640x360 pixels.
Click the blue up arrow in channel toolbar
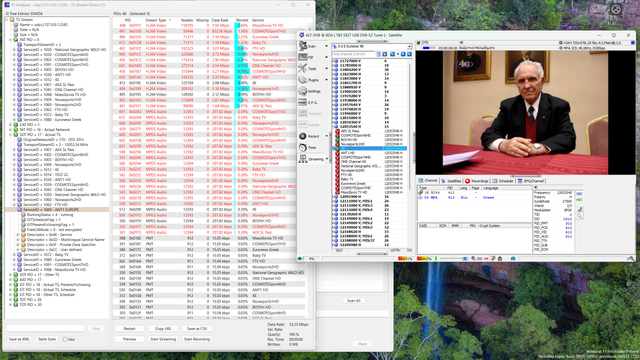(403, 54)
